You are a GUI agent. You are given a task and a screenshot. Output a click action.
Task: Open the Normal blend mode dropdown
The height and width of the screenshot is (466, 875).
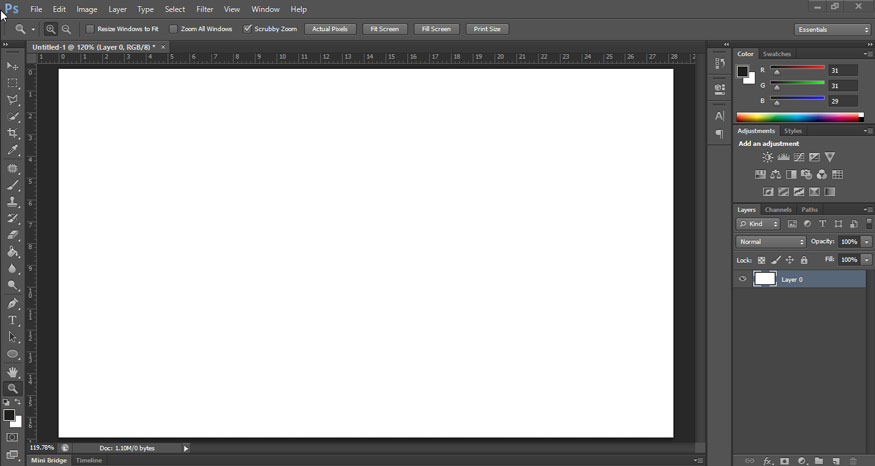771,242
